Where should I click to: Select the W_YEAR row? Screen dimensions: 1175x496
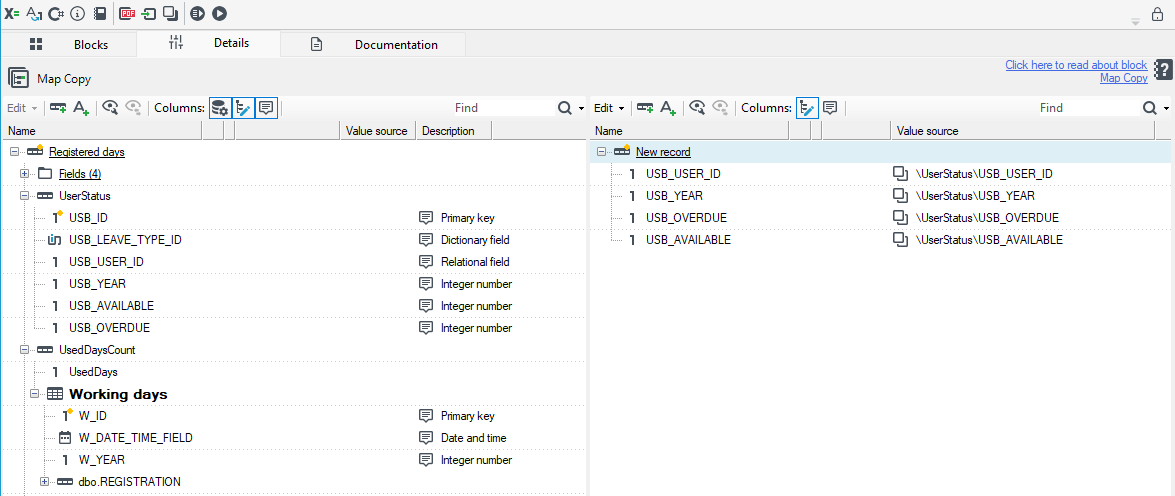(x=102, y=460)
